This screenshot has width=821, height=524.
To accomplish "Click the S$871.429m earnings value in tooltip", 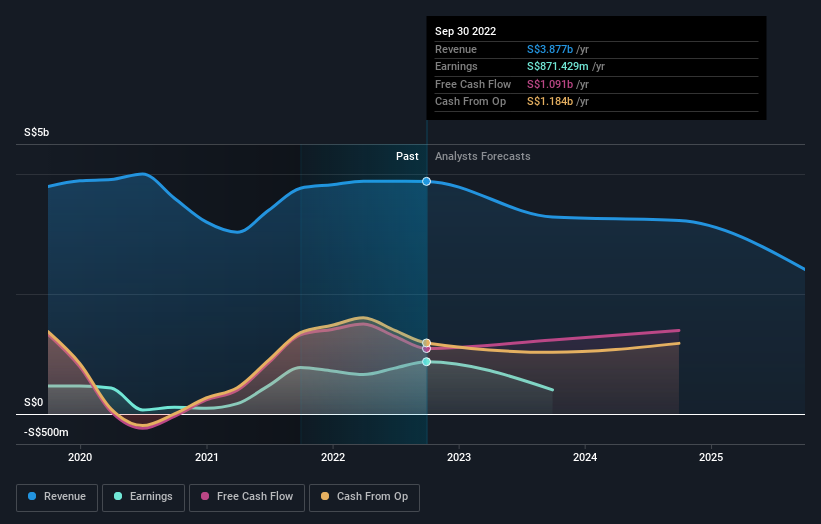I will coord(558,66).
